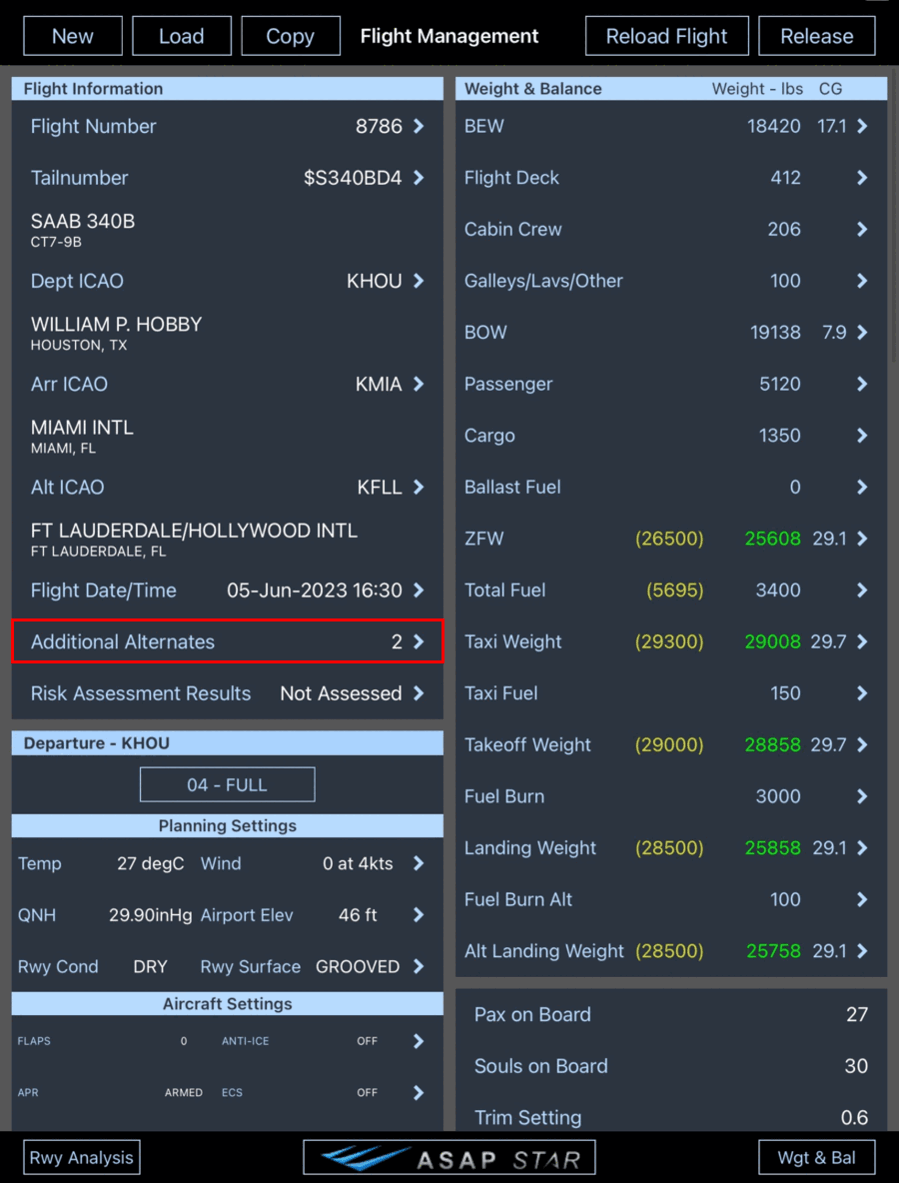Open the Takeoff Weight chevron

pos(862,745)
